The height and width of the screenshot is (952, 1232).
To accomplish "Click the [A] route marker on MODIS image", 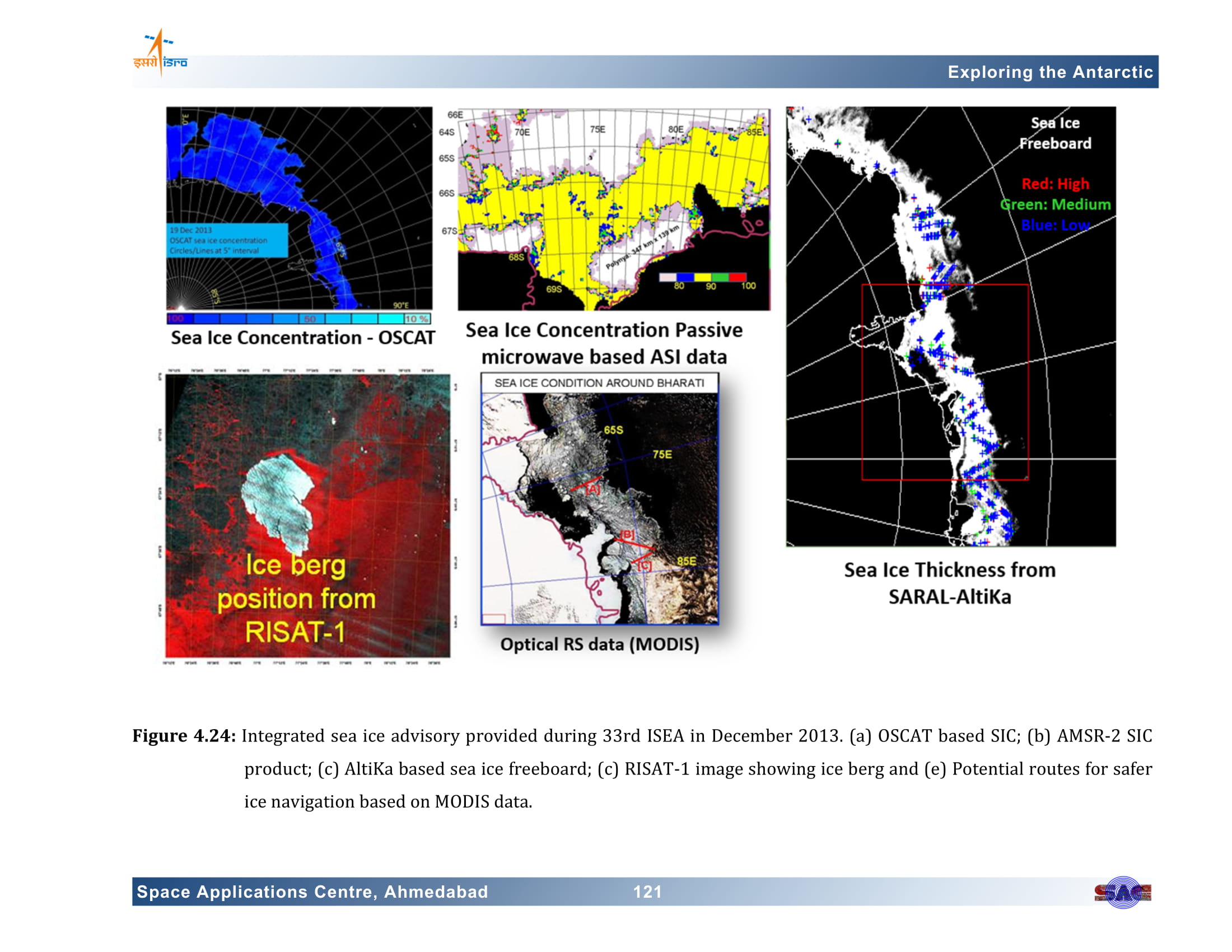I will [x=592, y=489].
